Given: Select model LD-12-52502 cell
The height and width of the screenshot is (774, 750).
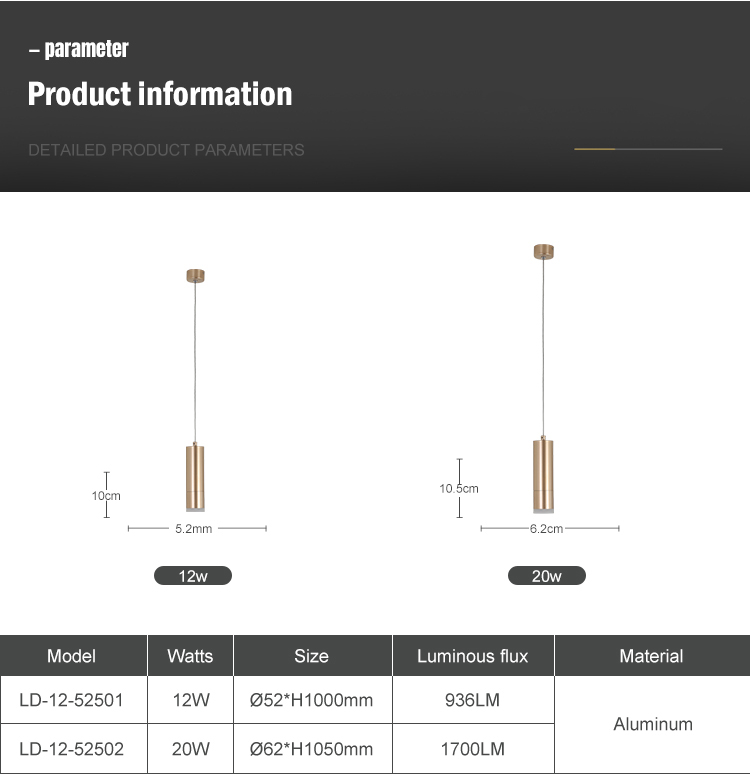Looking at the screenshot, I should tap(72, 749).
